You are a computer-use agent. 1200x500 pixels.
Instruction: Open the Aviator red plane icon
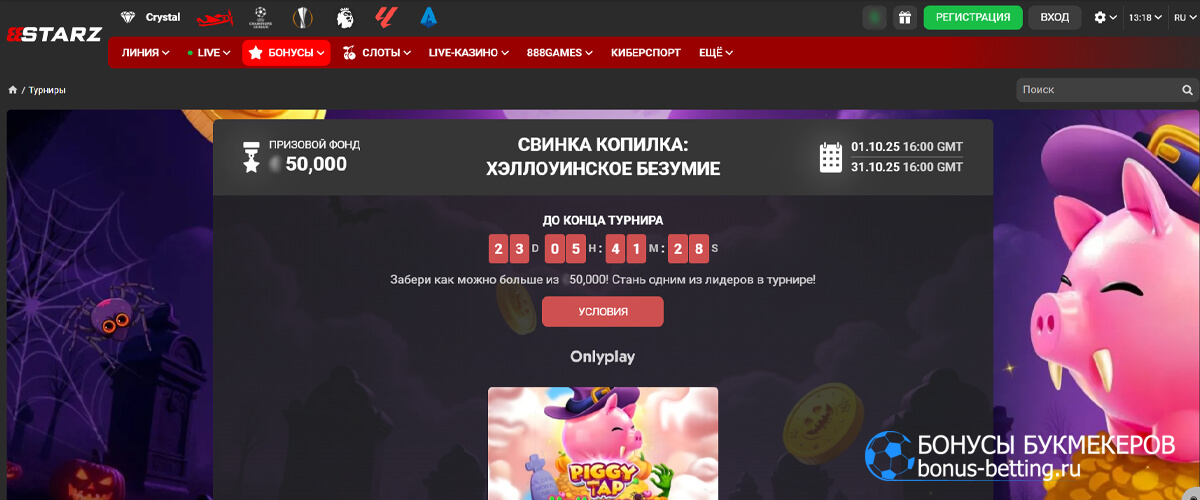pyautogui.click(x=212, y=17)
